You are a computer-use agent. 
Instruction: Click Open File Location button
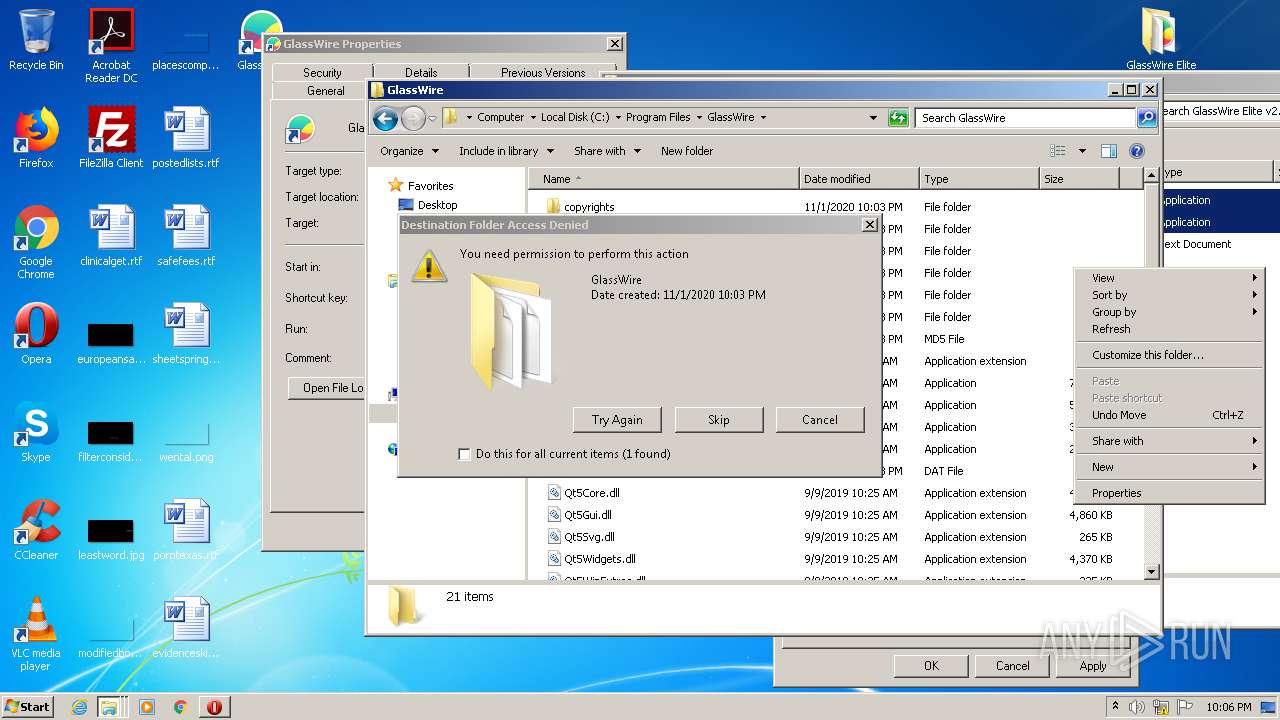[327, 388]
